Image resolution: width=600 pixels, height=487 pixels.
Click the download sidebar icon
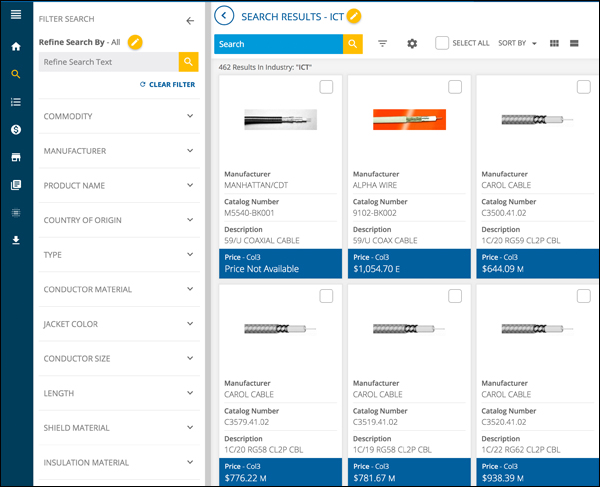tap(16, 240)
